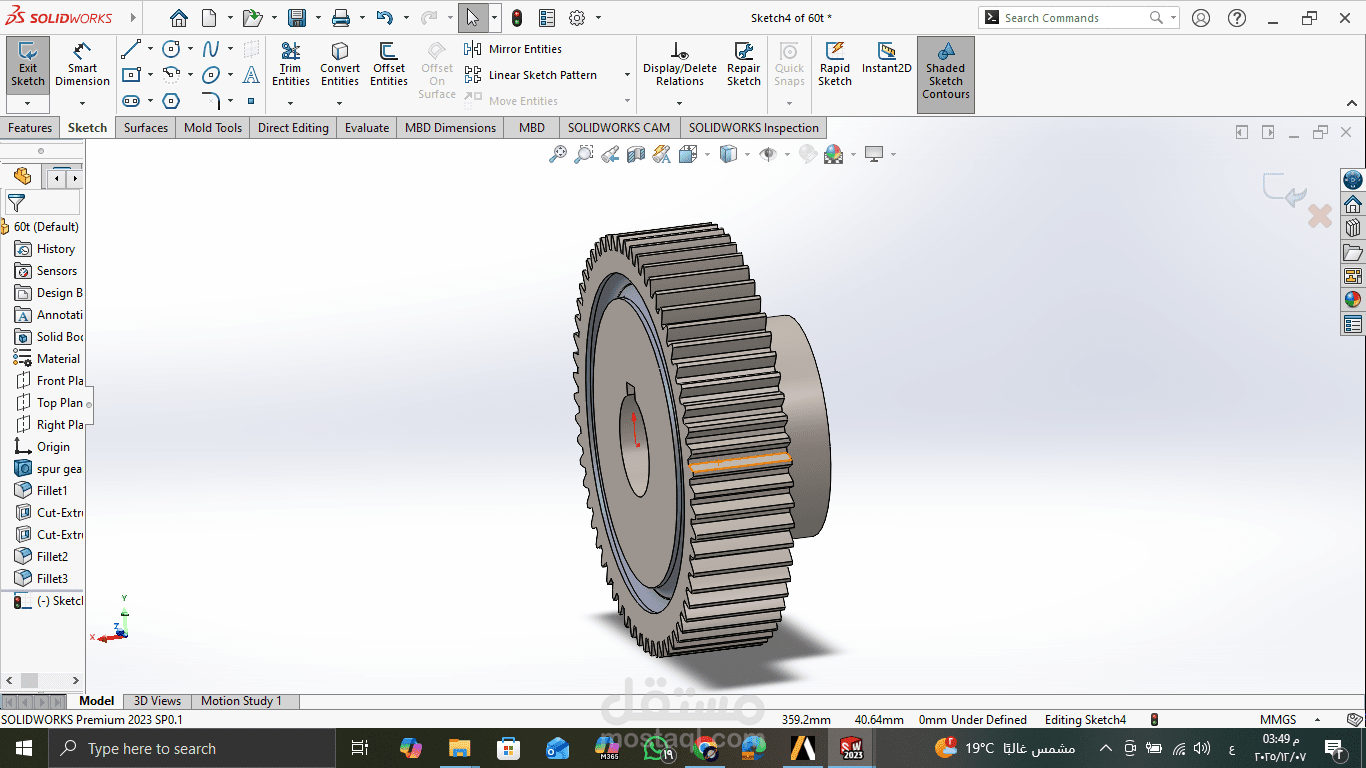Expand the Linear Sketch Pattern dropdown arrow
The height and width of the screenshot is (768, 1366).
(x=627, y=75)
